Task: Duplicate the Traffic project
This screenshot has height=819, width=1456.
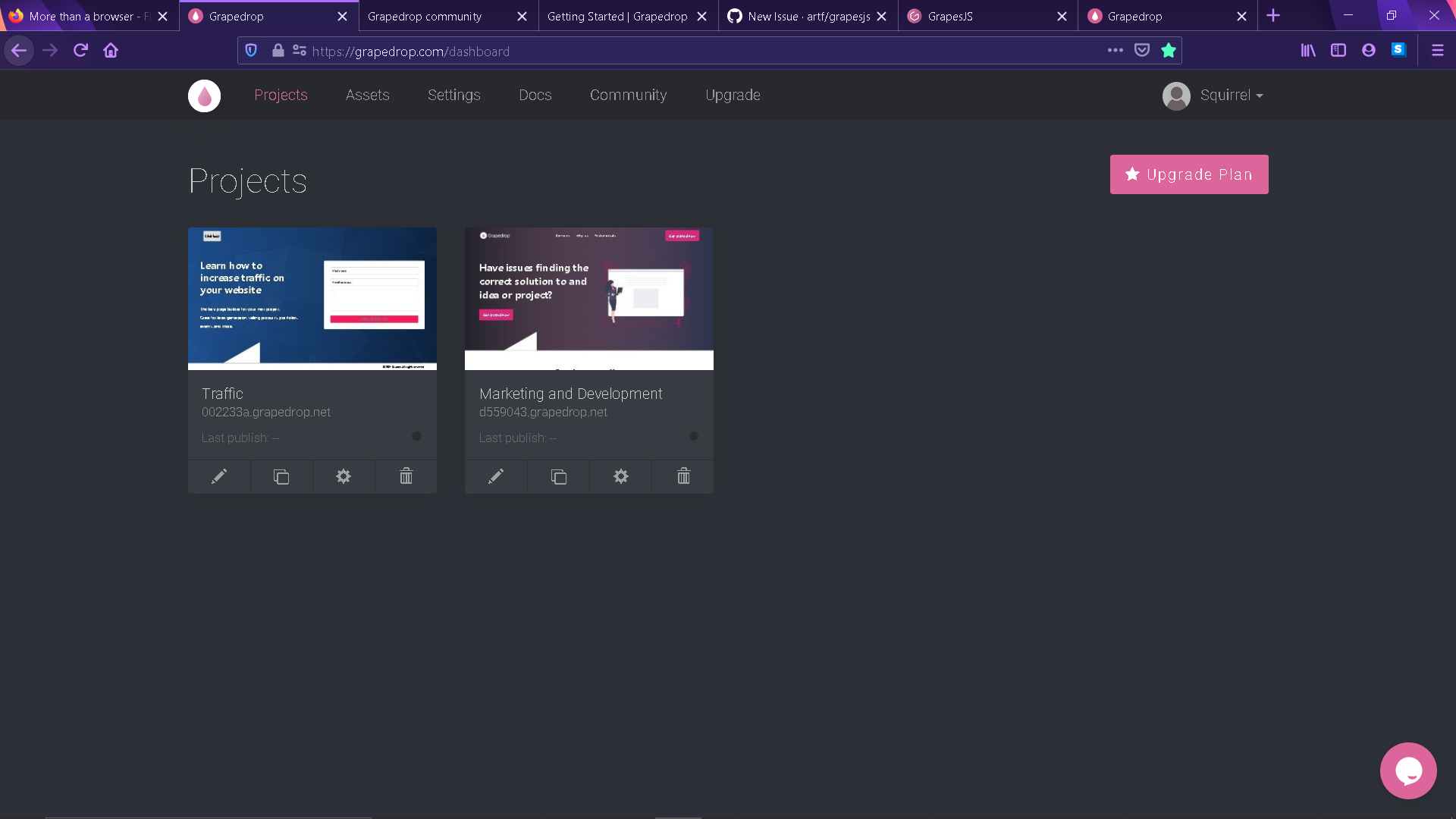Action: [281, 476]
